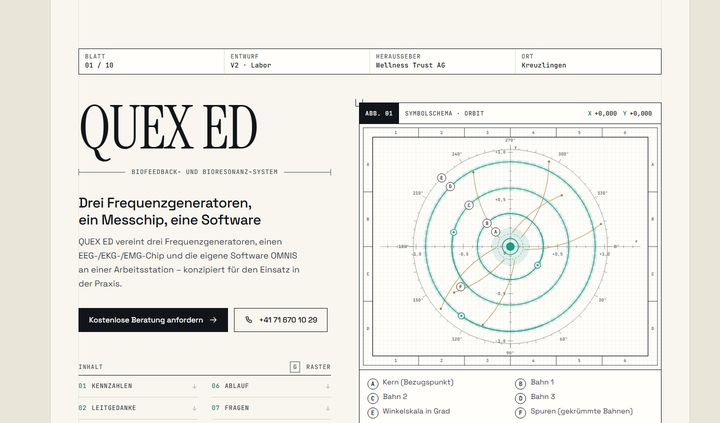Click legend icon E beside Winkelskala in Grad
The height and width of the screenshot is (423, 720).
point(373,412)
